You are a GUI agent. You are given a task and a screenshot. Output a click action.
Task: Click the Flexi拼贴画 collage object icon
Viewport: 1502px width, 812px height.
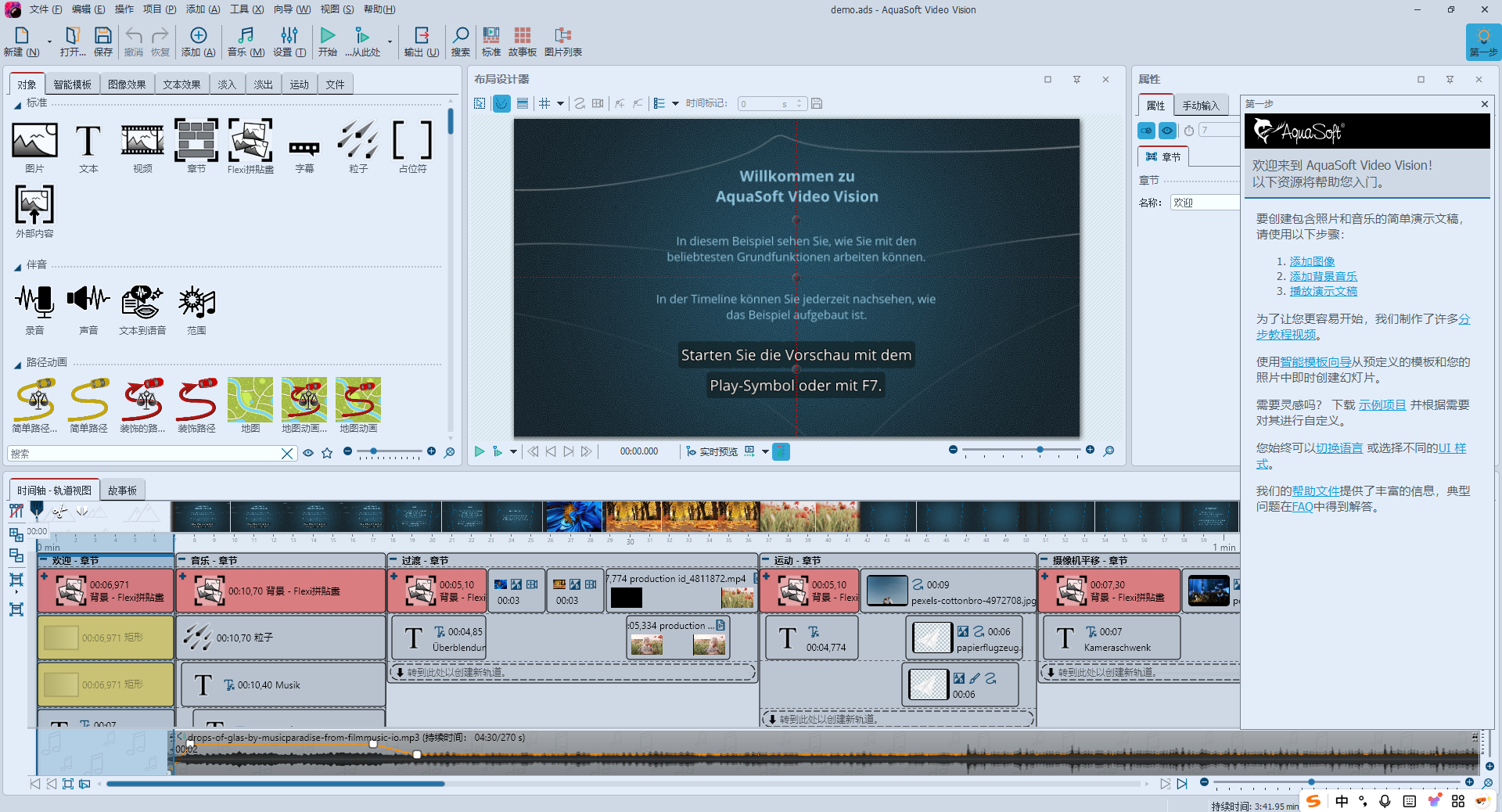(x=250, y=142)
